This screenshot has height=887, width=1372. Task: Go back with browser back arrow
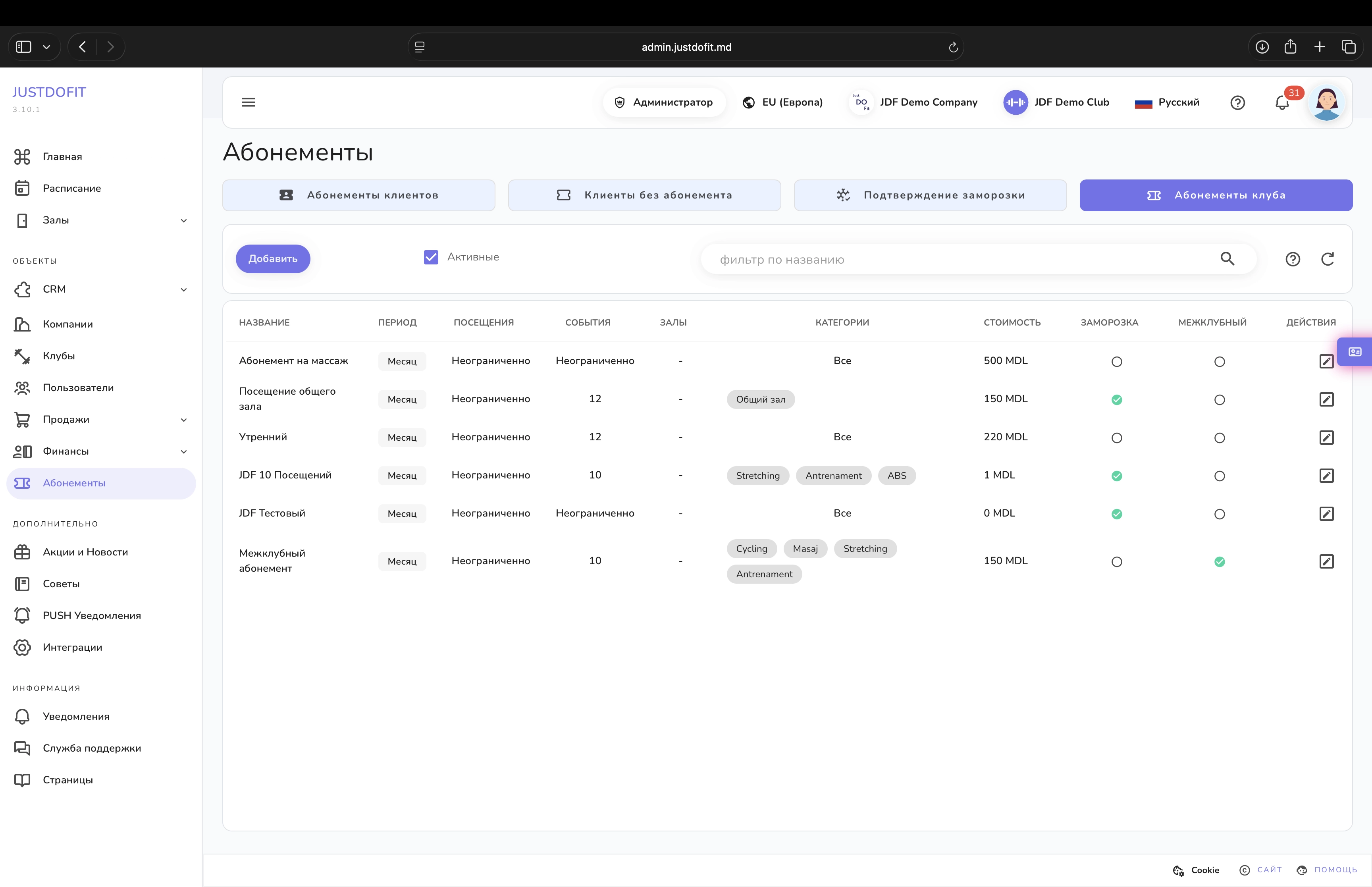click(x=82, y=47)
